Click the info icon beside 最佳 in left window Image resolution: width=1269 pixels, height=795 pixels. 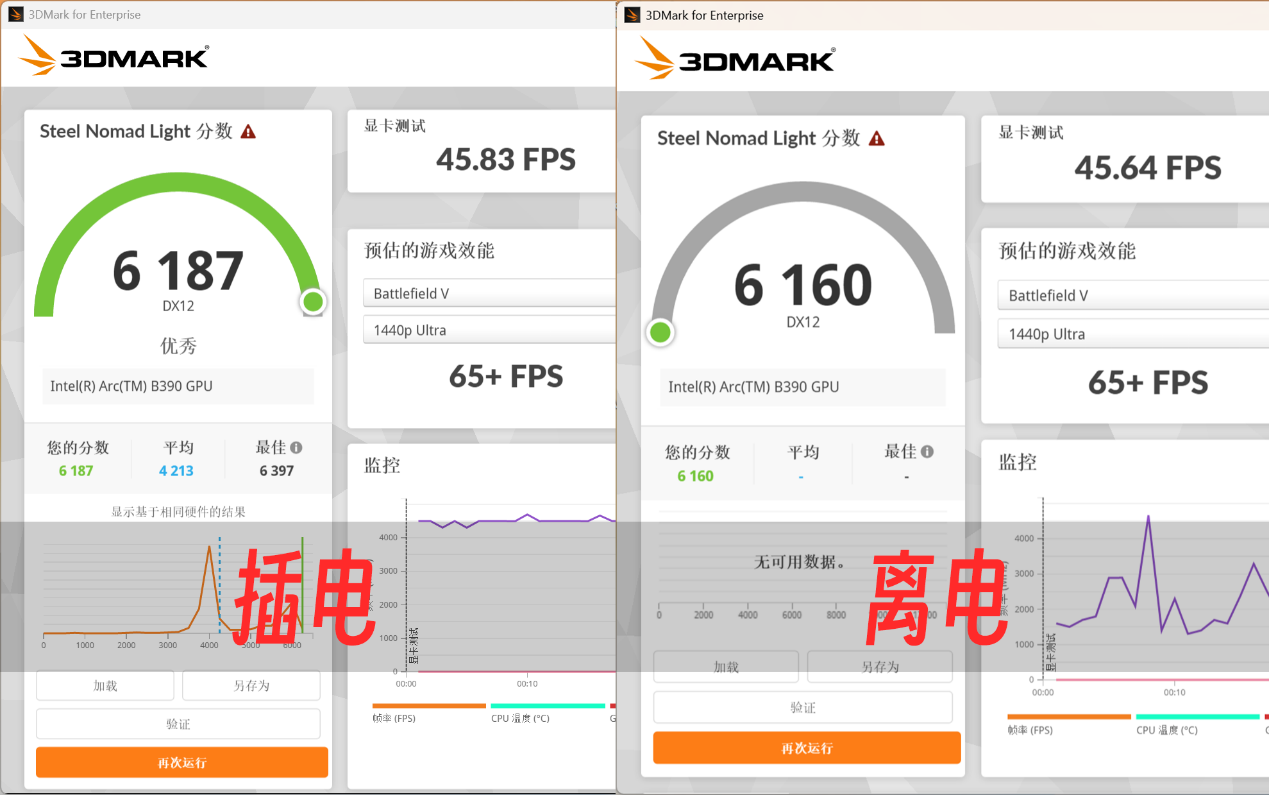click(296, 448)
